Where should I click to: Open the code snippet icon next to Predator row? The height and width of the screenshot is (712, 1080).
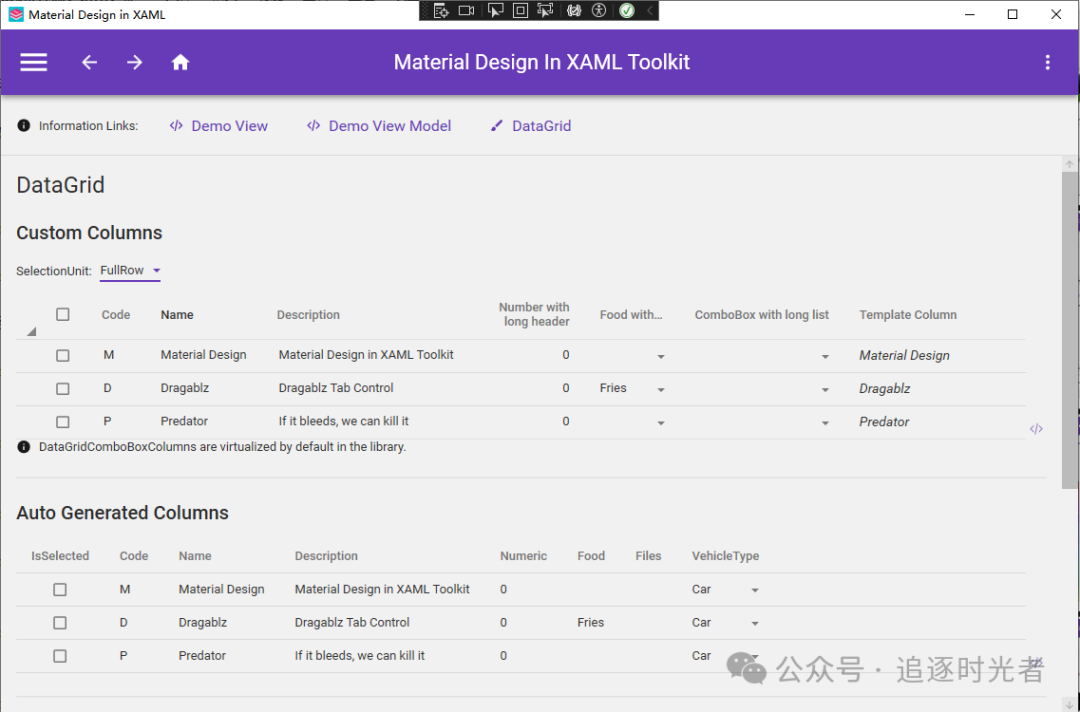coord(1037,428)
